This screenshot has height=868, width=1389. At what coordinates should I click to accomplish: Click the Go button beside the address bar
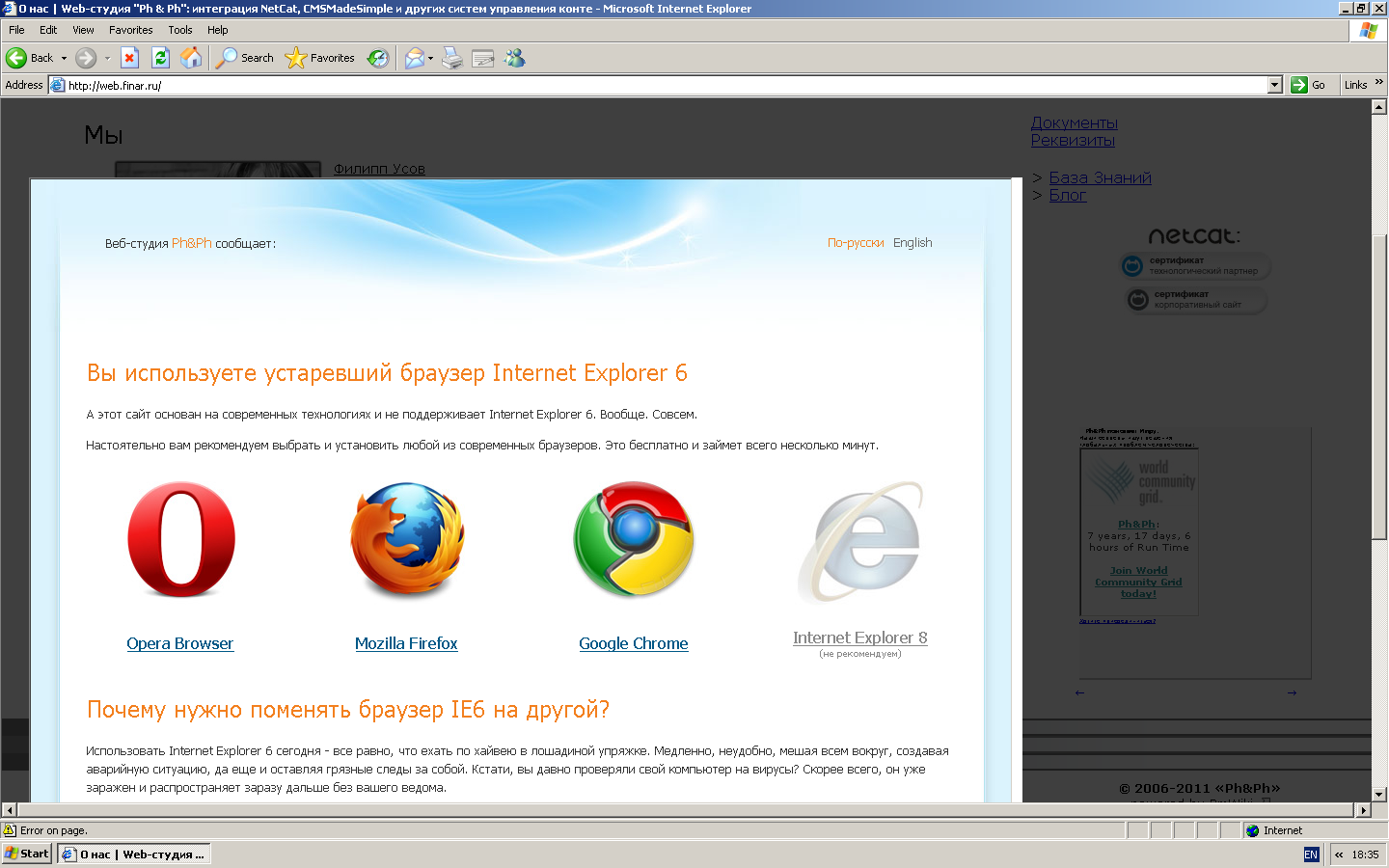point(1309,85)
